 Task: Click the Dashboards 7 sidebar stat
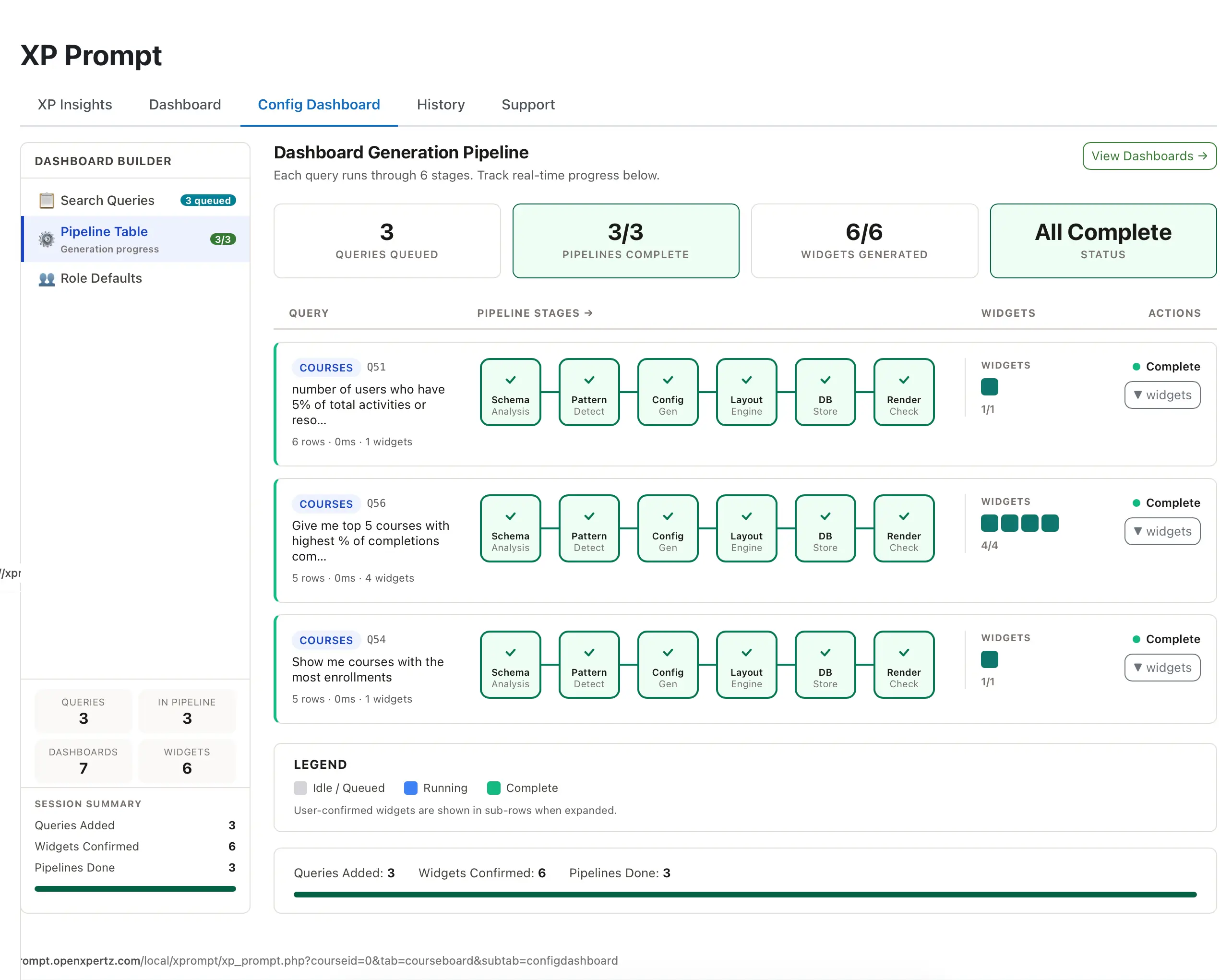coord(83,761)
